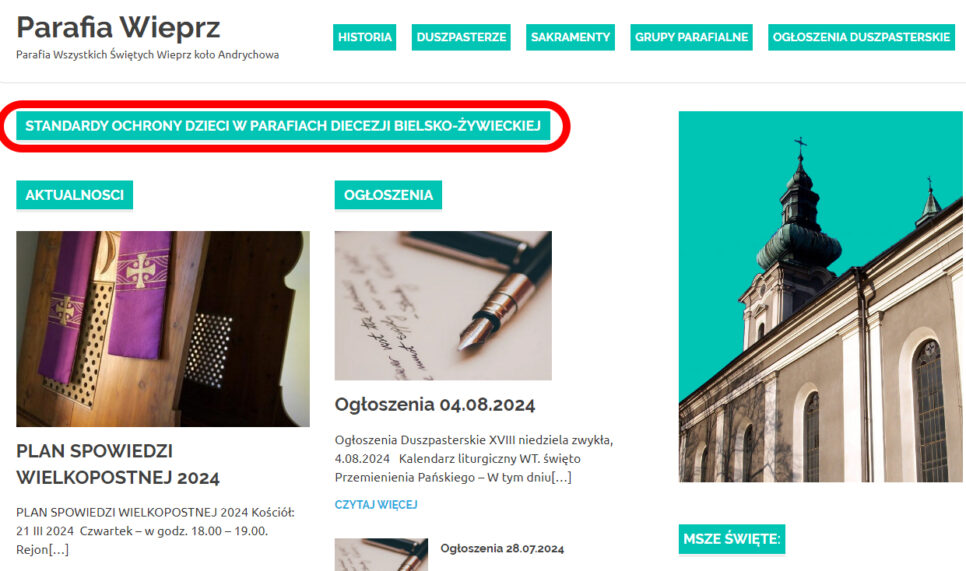Open the large fountain pen photo thumbnail

pyautogui.click(x=443, y=306)
